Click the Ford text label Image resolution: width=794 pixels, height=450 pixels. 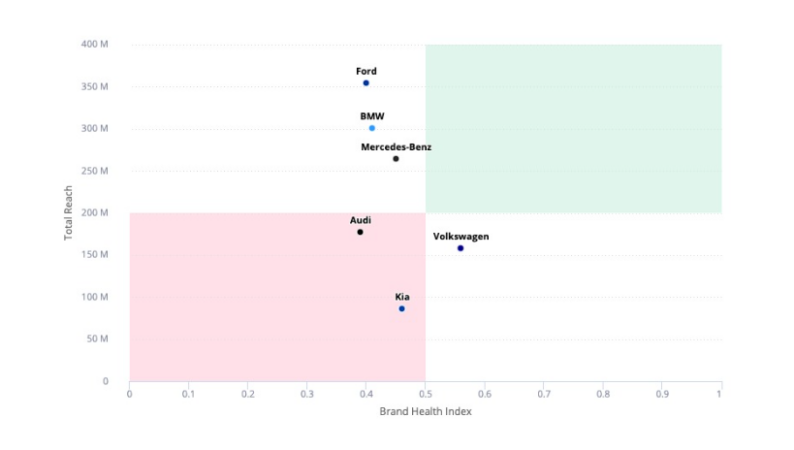click(366, 71)
